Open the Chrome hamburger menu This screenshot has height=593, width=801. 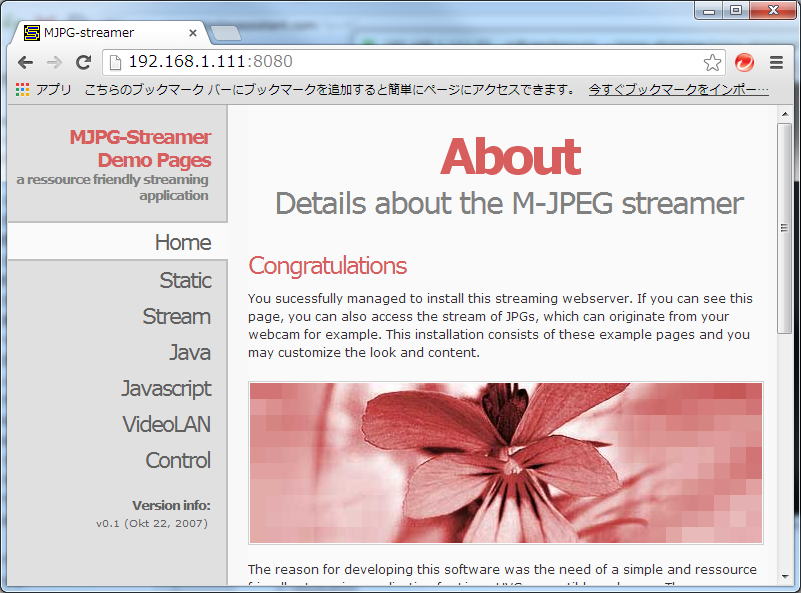776,62
